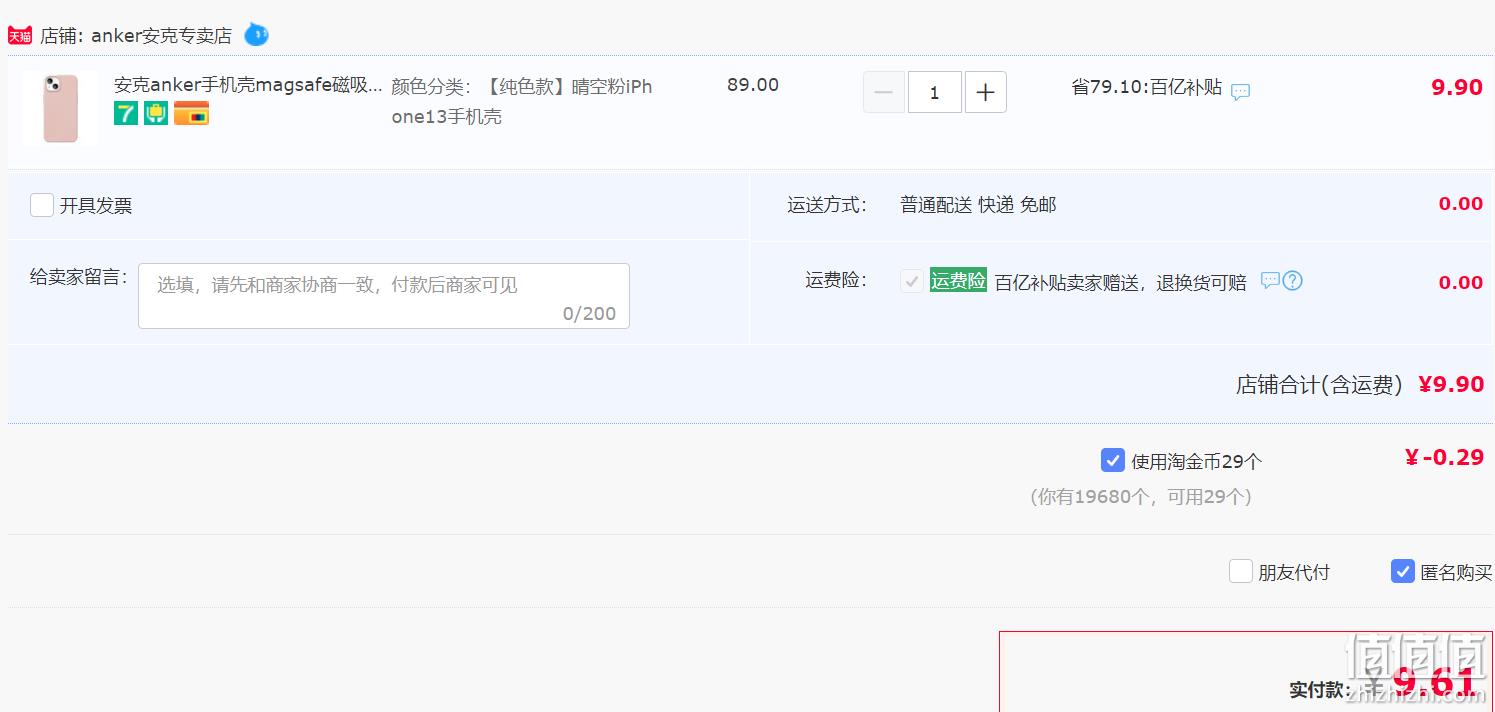The width and height of the screenshot is (1495, 712).
Task: Check the 开具发票 checkbox
Action: click(x=42, y=205)
